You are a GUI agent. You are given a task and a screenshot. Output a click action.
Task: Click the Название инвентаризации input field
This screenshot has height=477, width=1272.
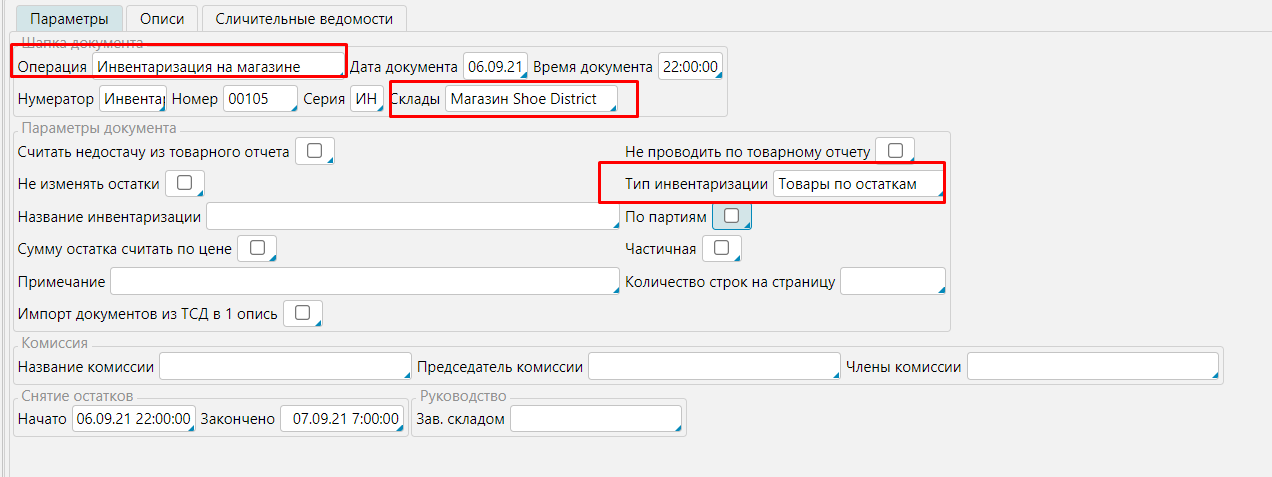[x=399, y=216]
